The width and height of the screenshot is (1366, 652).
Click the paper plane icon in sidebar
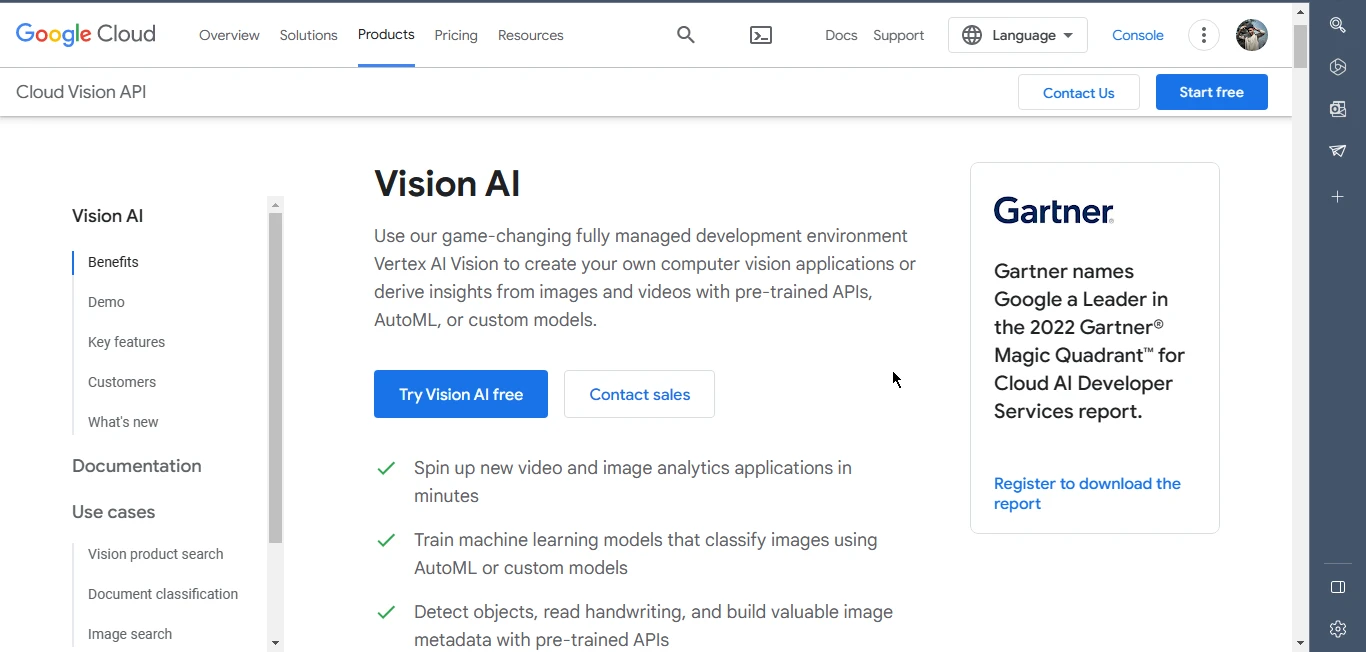tap(1337, 151)
